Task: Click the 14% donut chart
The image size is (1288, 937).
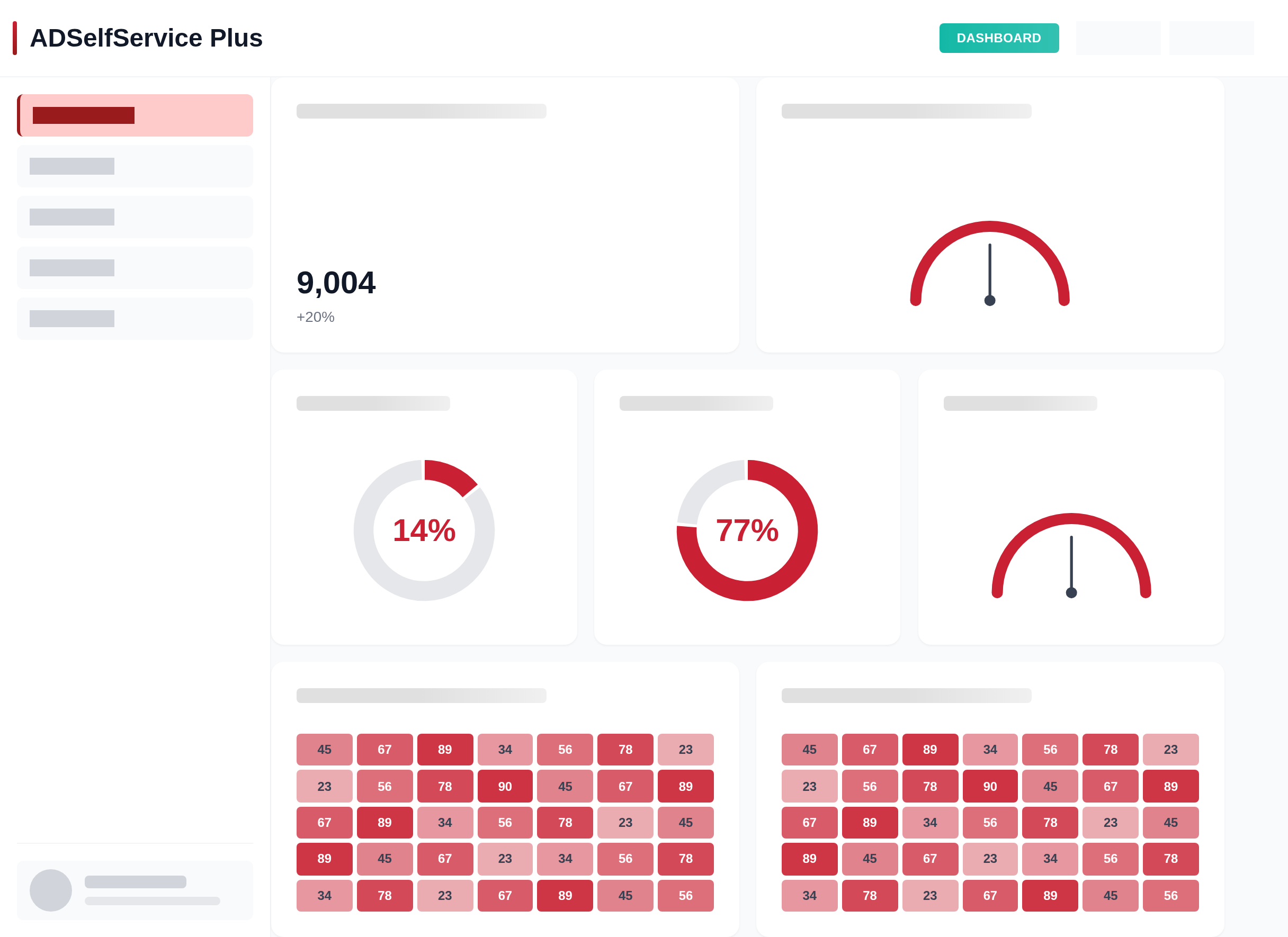Action: 424,530
